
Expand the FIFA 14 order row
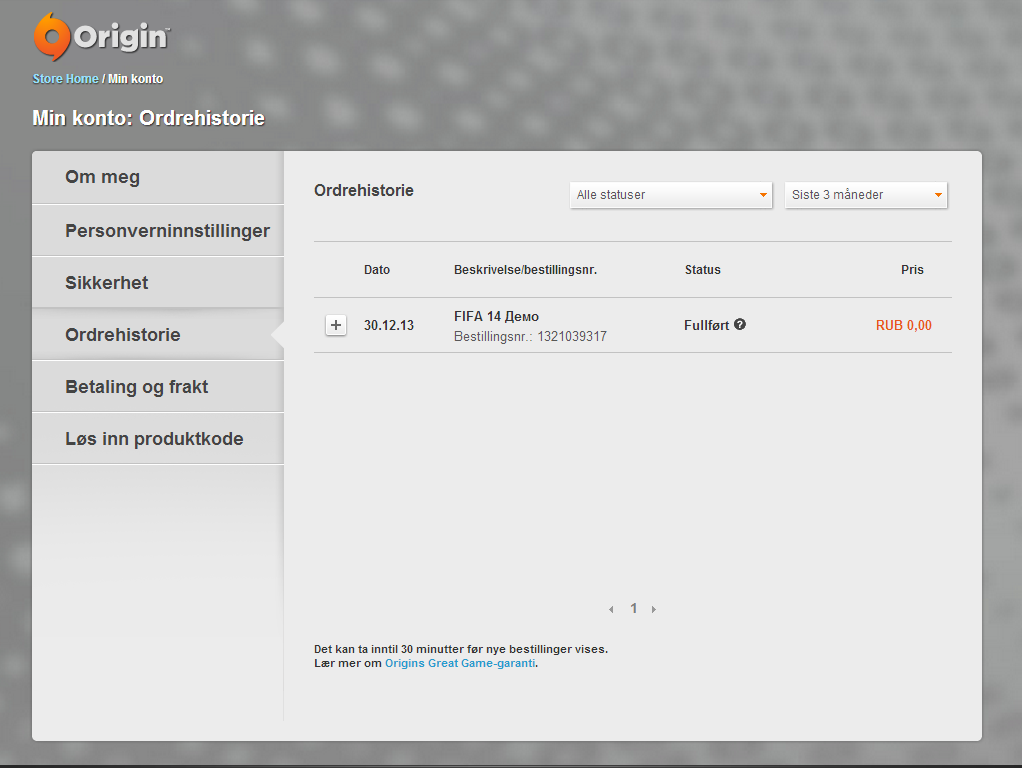pyautogui.click(x=336, y=325)
